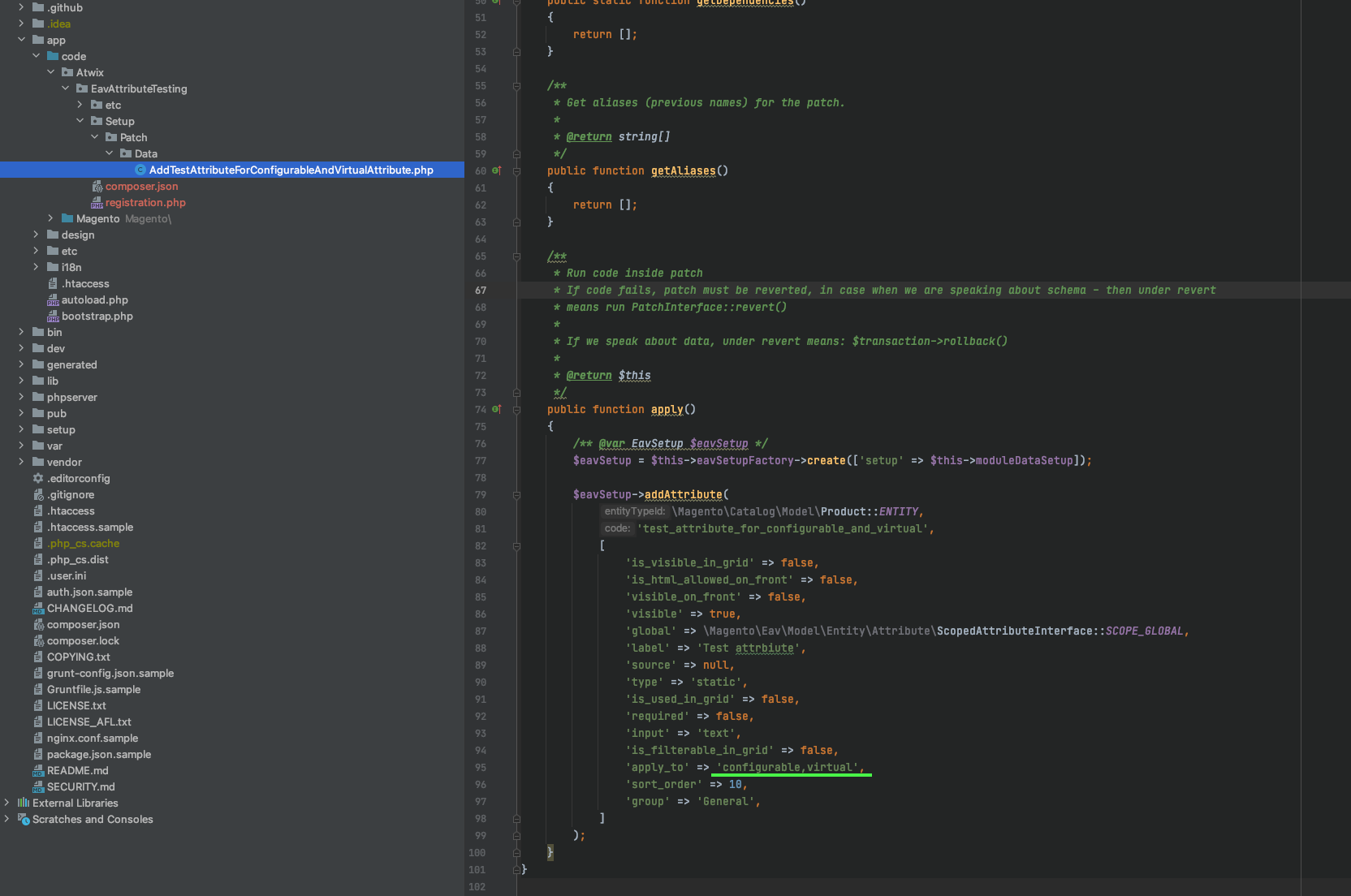The width and height of the screenshot is (1351, 896).
Task: Click the SECURITY.md markdown icon
Action: coord(38,786)
